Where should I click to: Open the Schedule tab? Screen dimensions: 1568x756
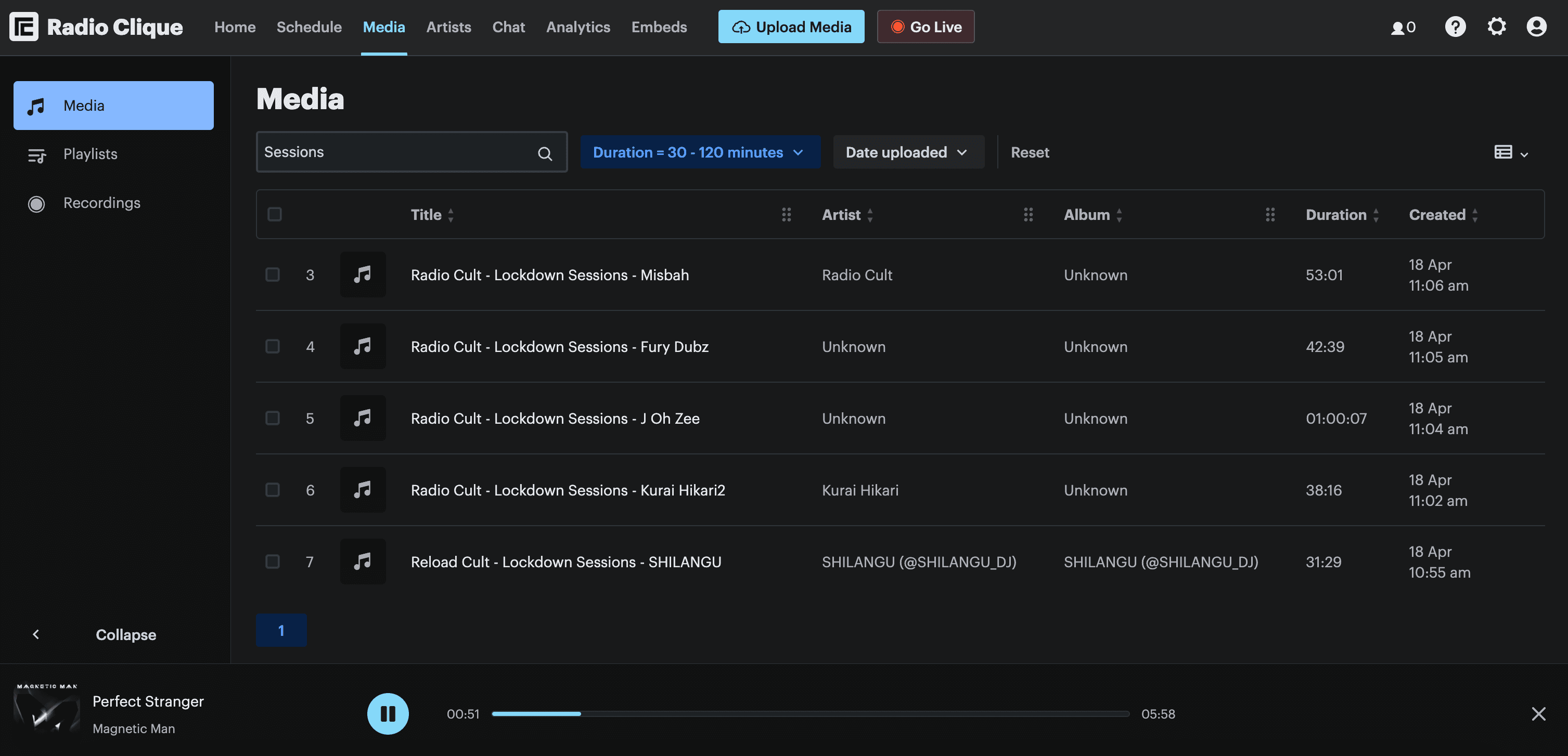pyautogui.click(x=309, y=27)
